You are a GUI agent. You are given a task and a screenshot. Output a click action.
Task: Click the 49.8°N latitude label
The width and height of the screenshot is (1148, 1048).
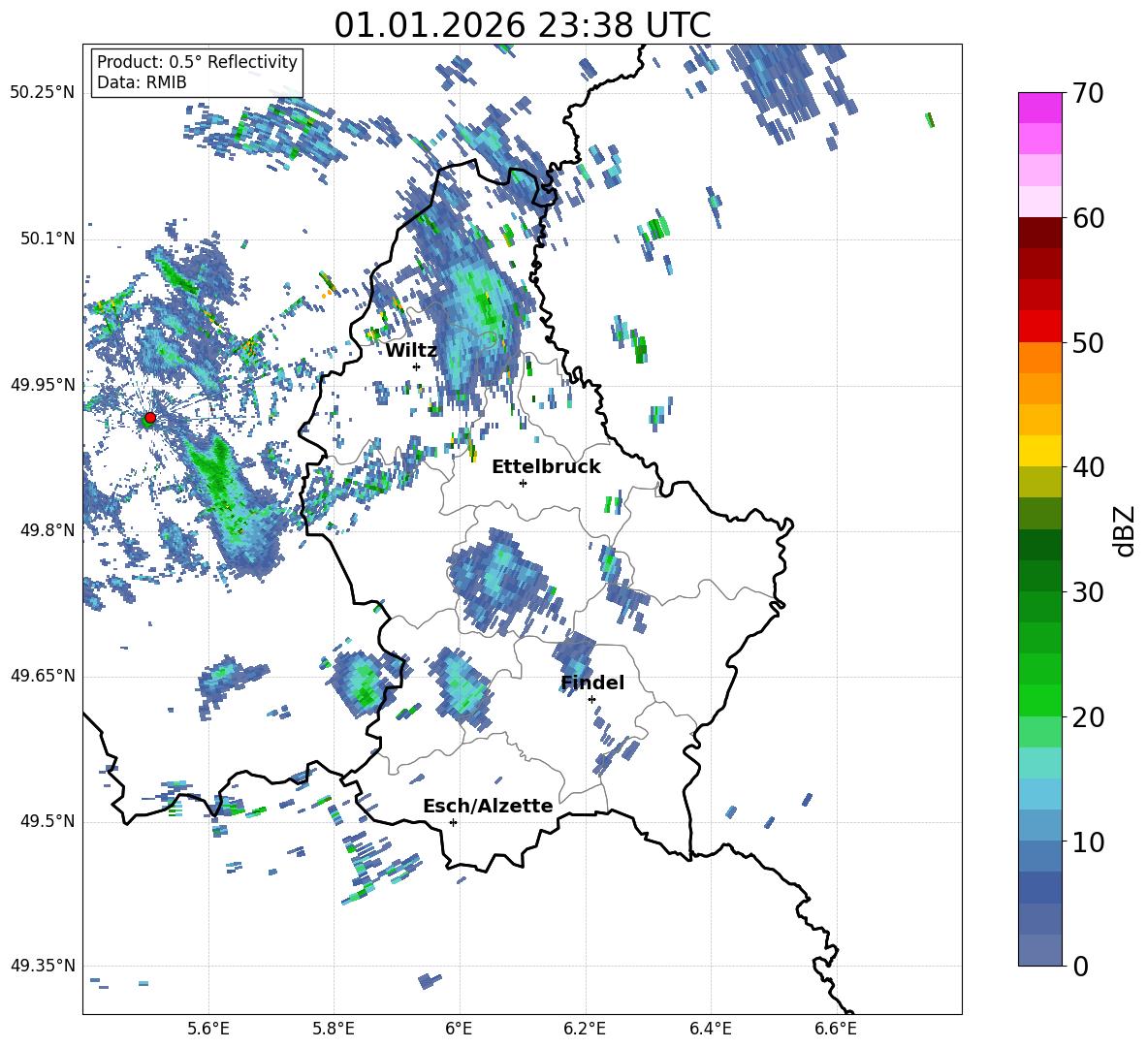pos(47,530)
